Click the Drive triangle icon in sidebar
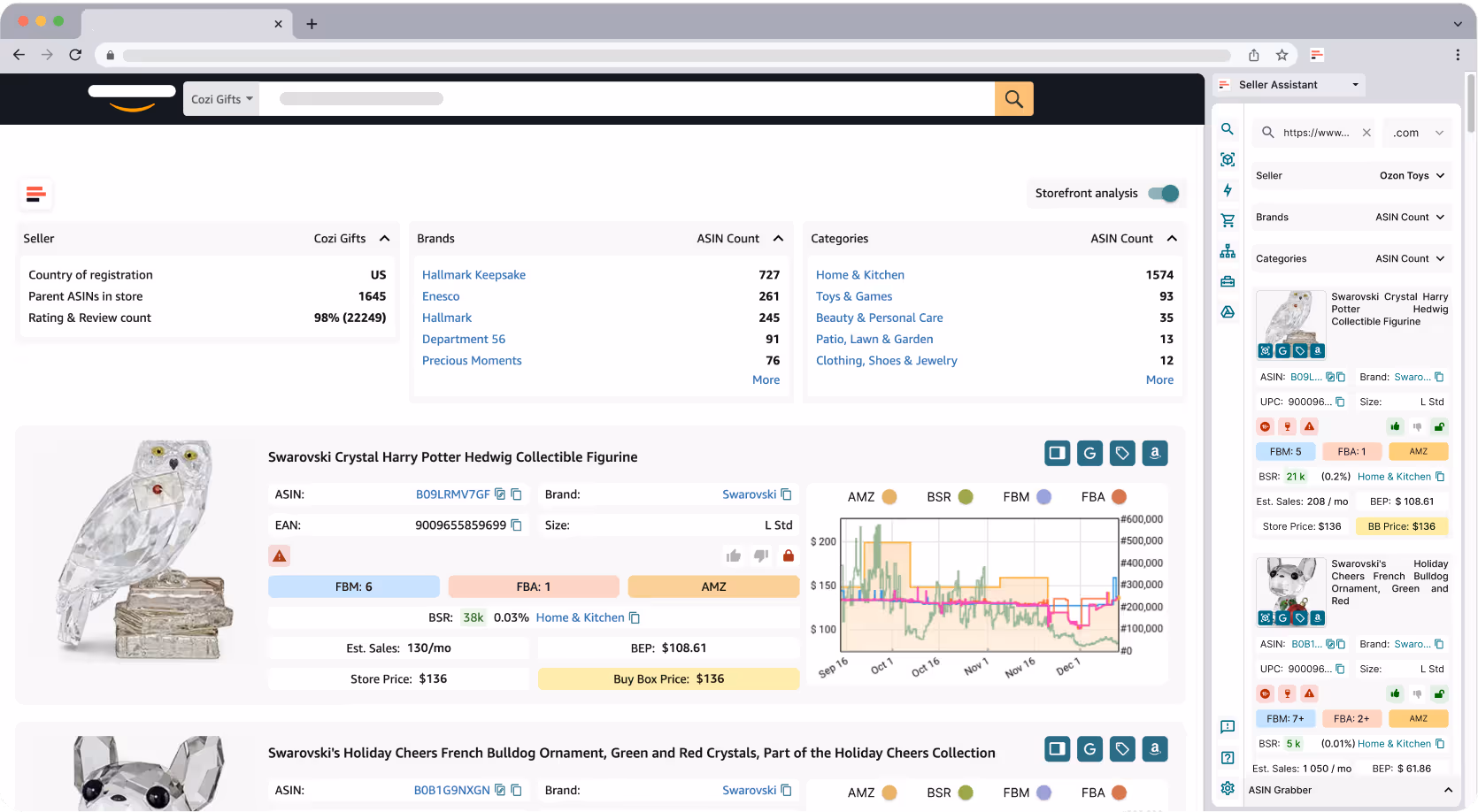This screenshot has width=1478, height=812. [x=1227, y=311]
